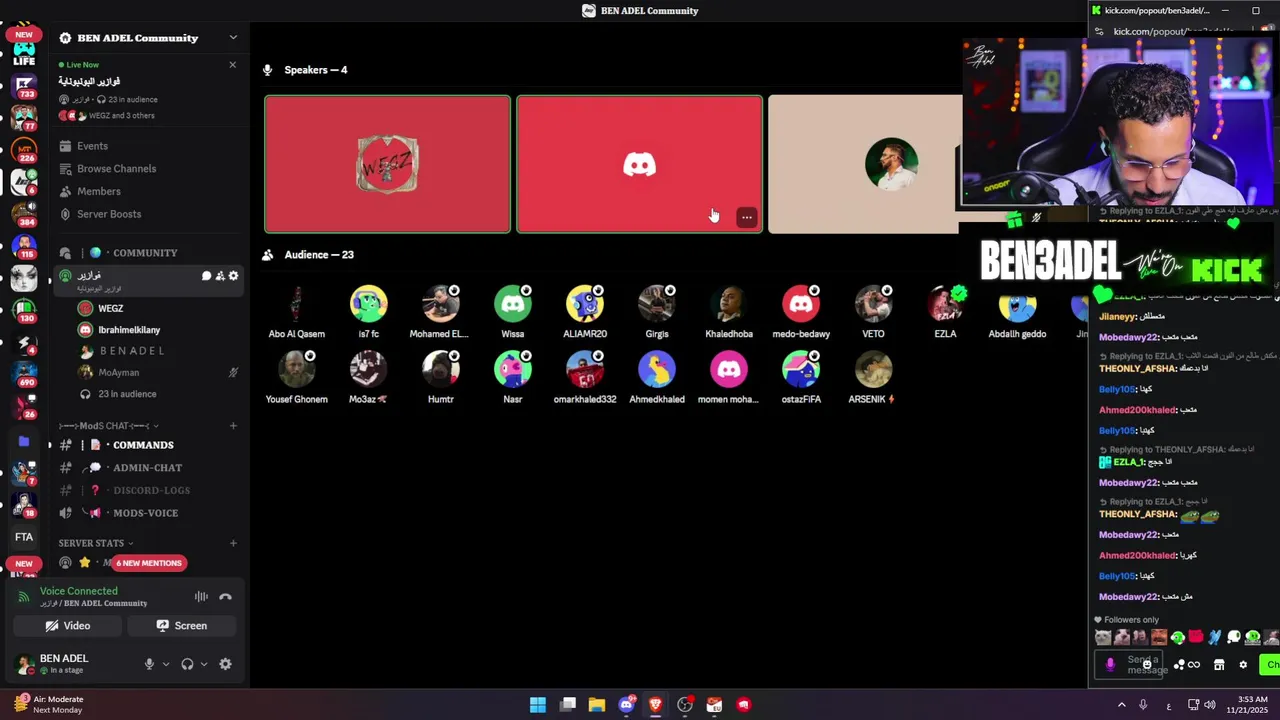Select the COMMUNITY channel
Viewport: 1280px width, 720px height.
144,253
